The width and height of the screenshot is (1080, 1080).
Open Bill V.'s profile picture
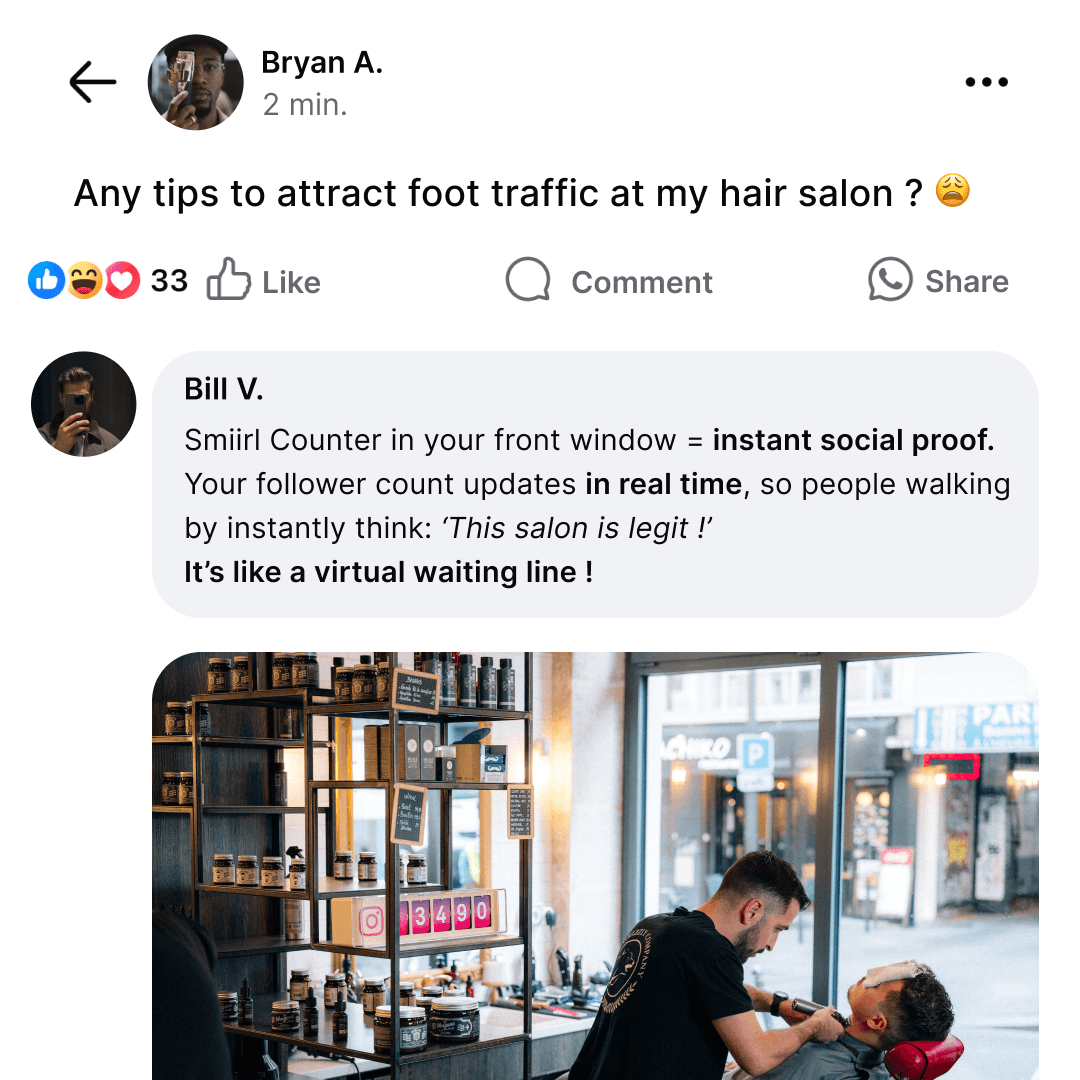coord(83,404)
